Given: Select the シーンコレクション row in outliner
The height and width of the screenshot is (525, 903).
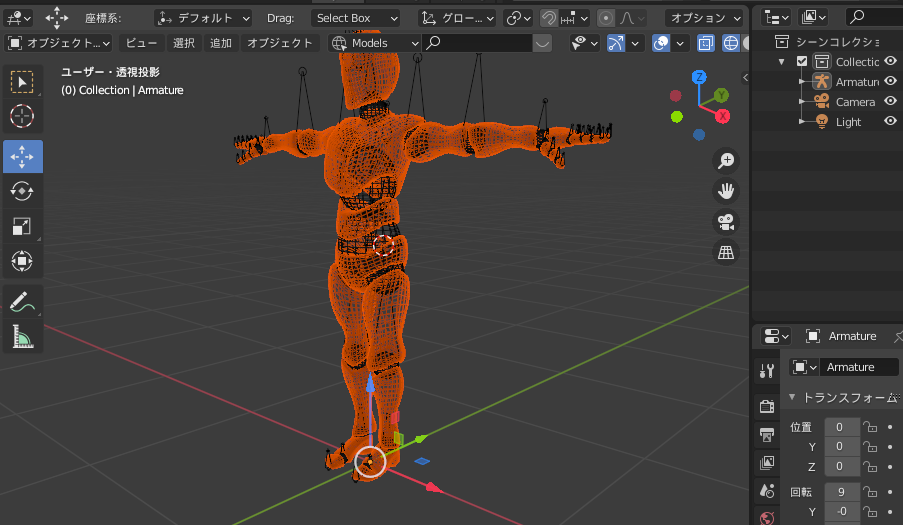Looking at the screenshot, I should (827, 41).
